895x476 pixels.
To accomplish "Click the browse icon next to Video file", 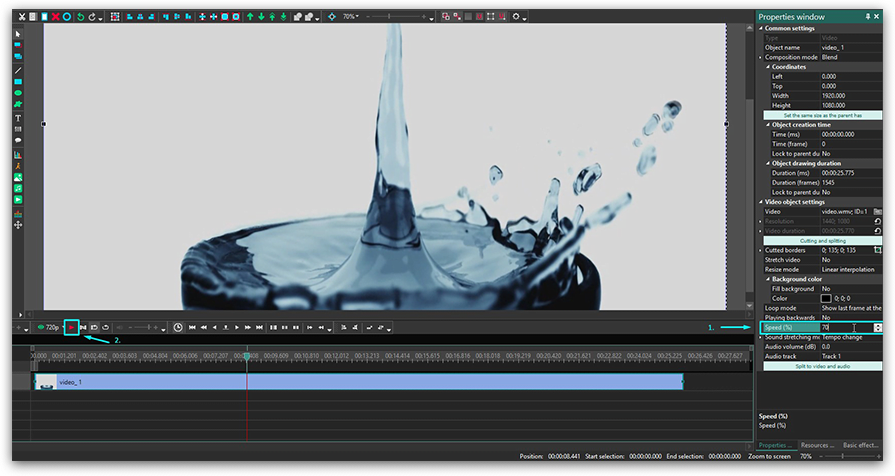I will [878, 211].
